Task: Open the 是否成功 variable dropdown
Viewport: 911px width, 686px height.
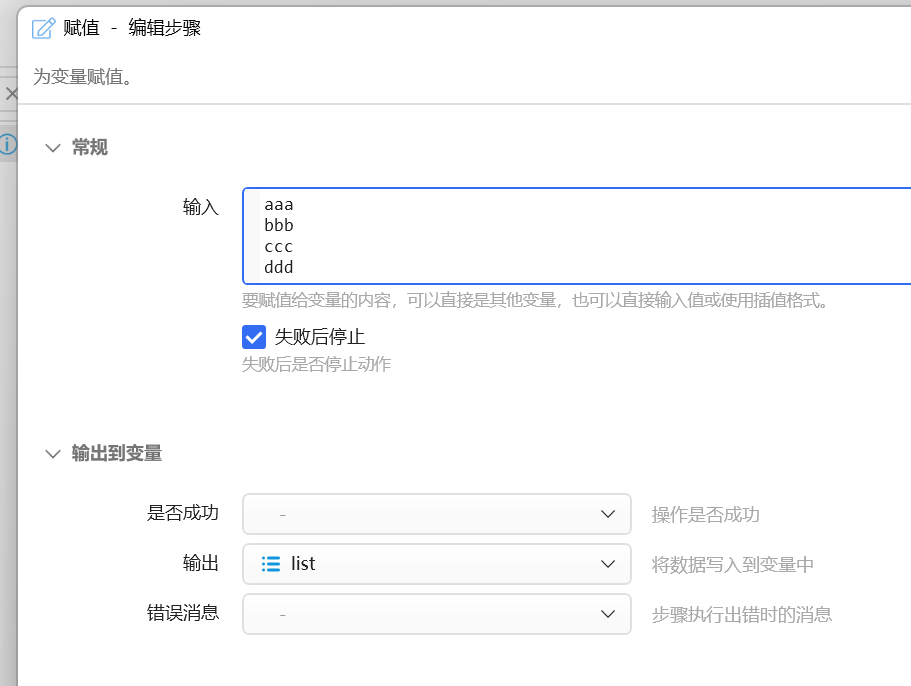Action: point(436,514)
